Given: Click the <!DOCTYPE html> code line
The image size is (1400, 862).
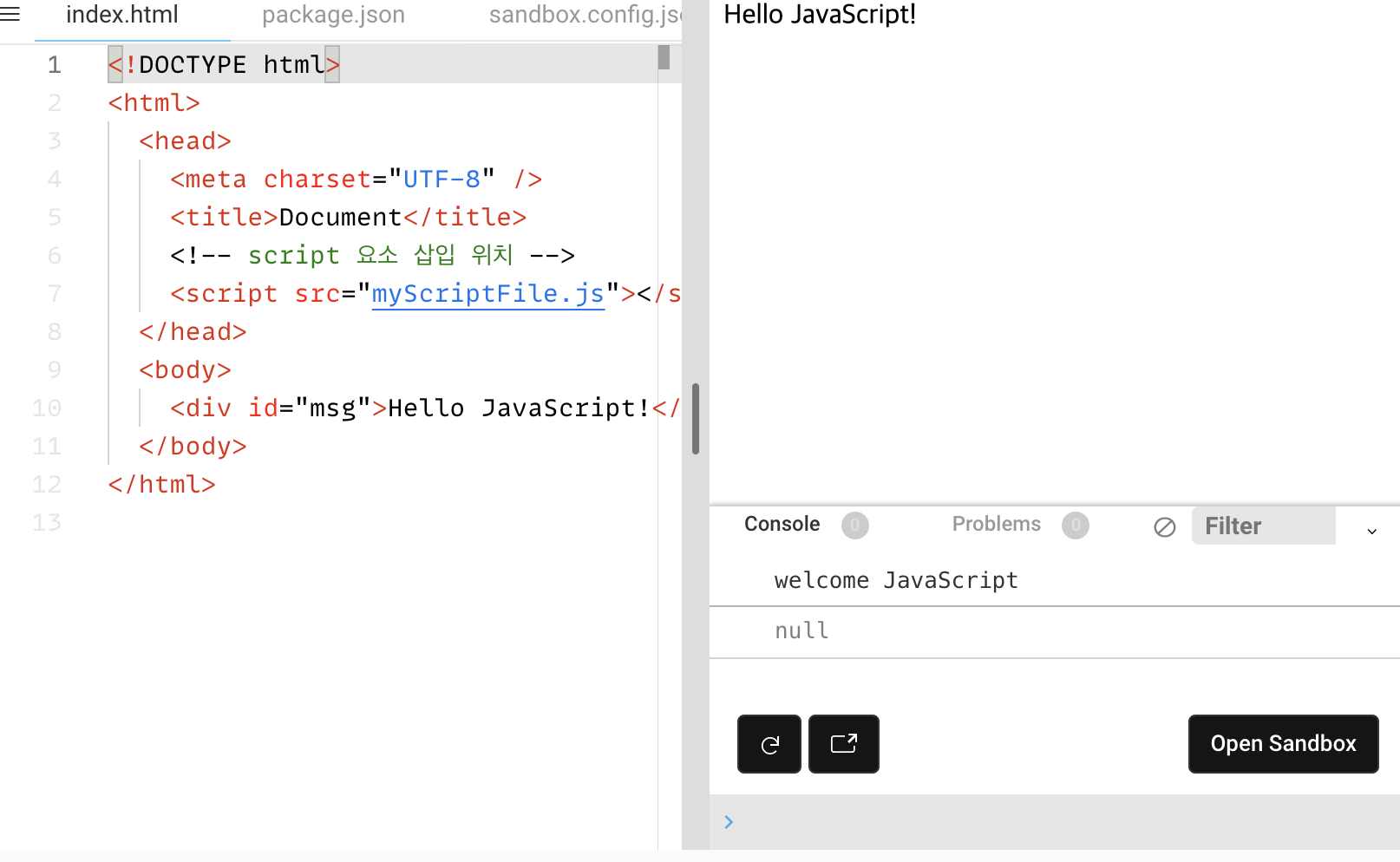Looking at the screenshot, I should (224, 64).
